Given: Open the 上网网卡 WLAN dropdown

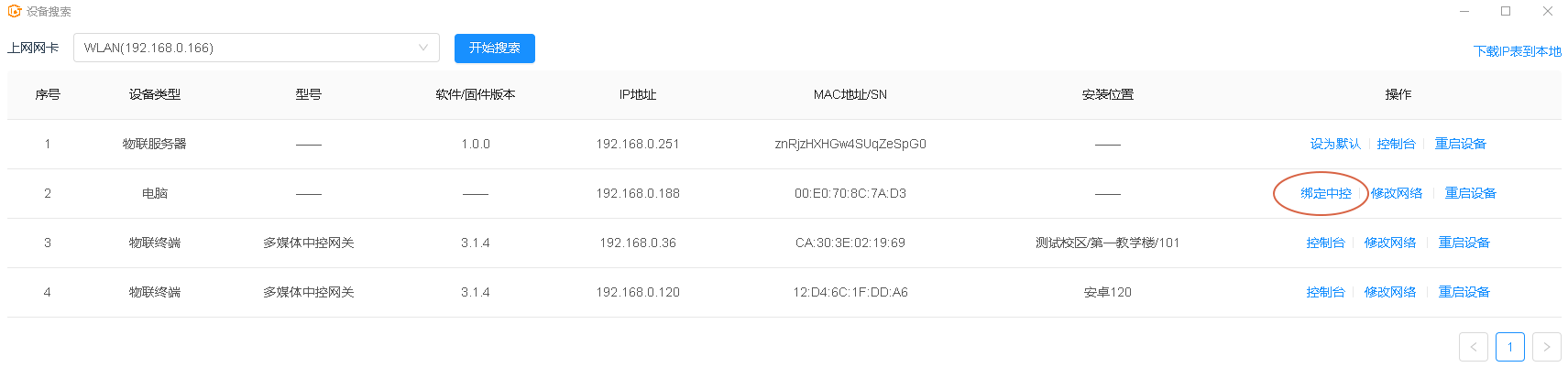Looking at the screenshot, I should 257,48.
